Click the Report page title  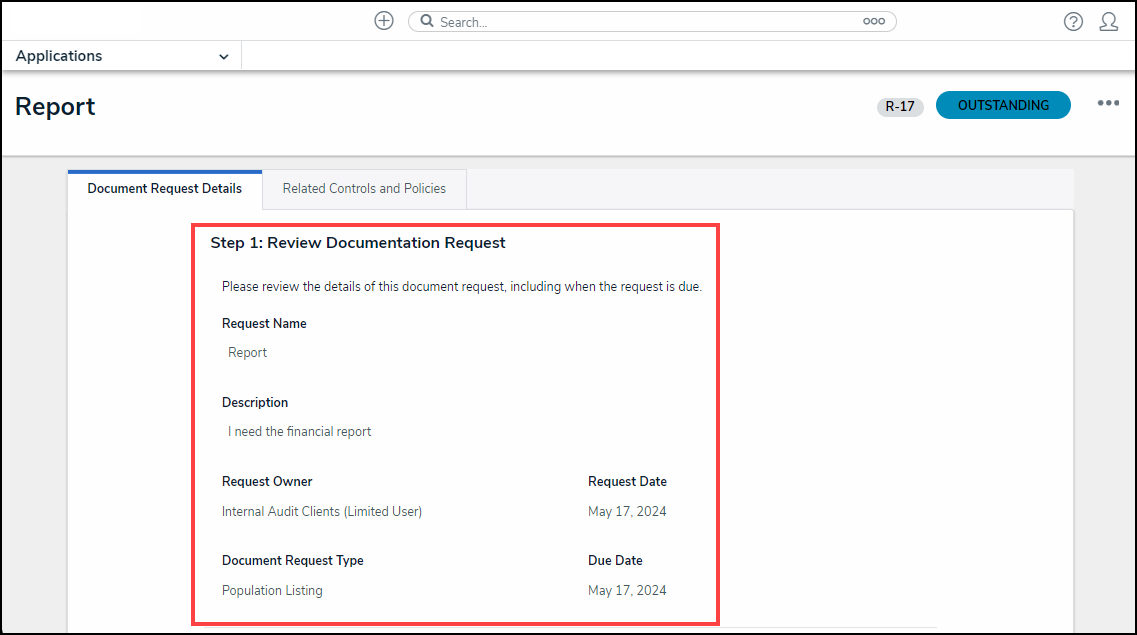[x=55, y=107]
